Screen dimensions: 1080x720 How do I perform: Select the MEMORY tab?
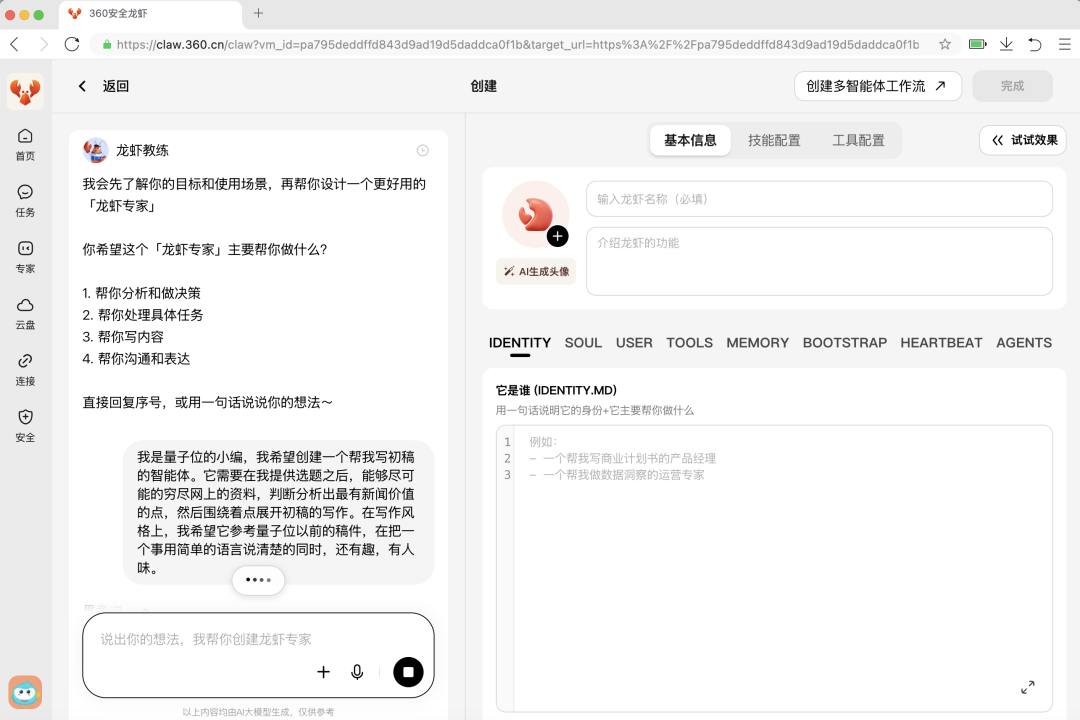(x=758, y=342)
